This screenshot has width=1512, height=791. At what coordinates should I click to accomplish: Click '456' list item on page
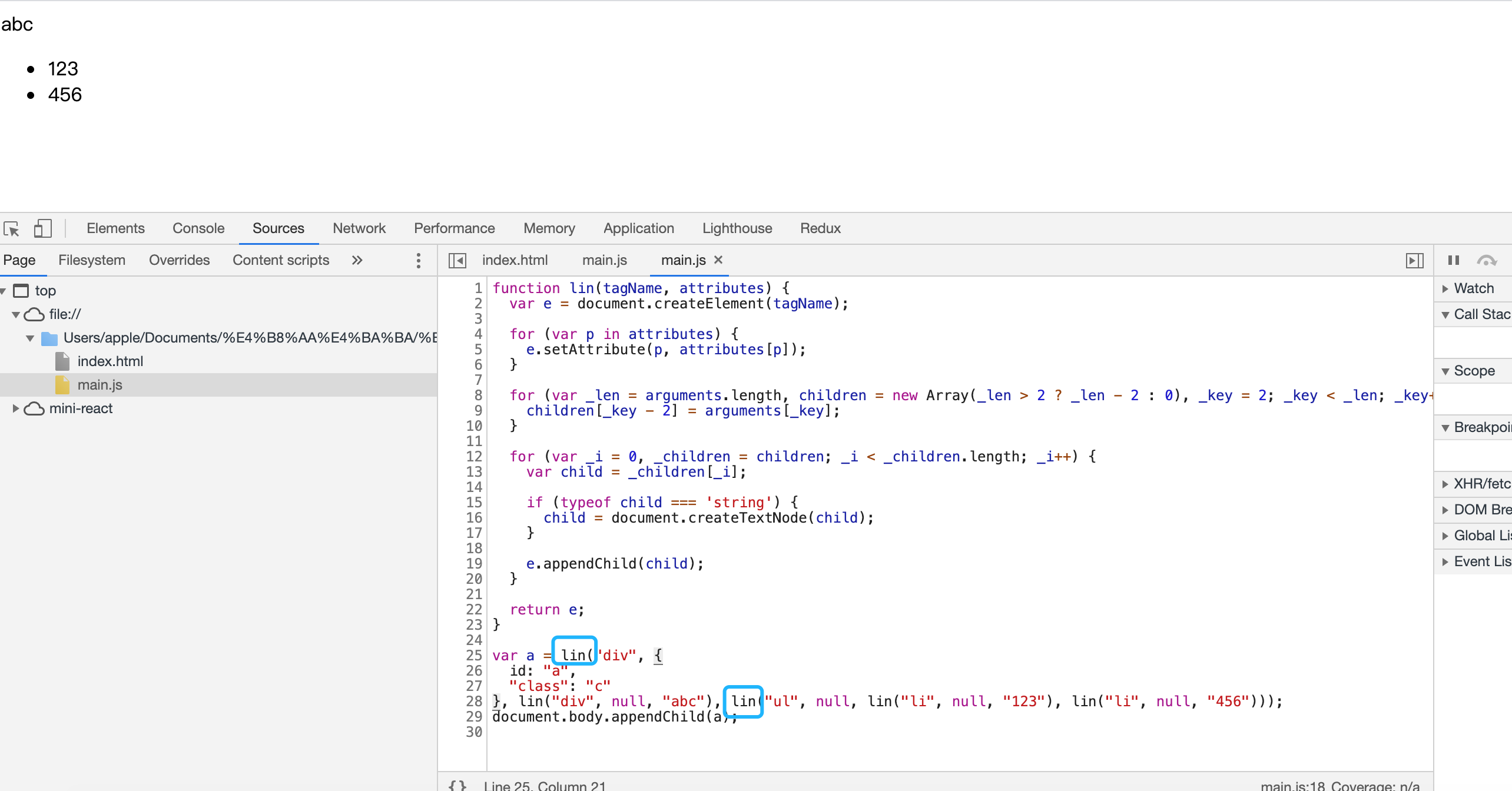click(65, 95)
